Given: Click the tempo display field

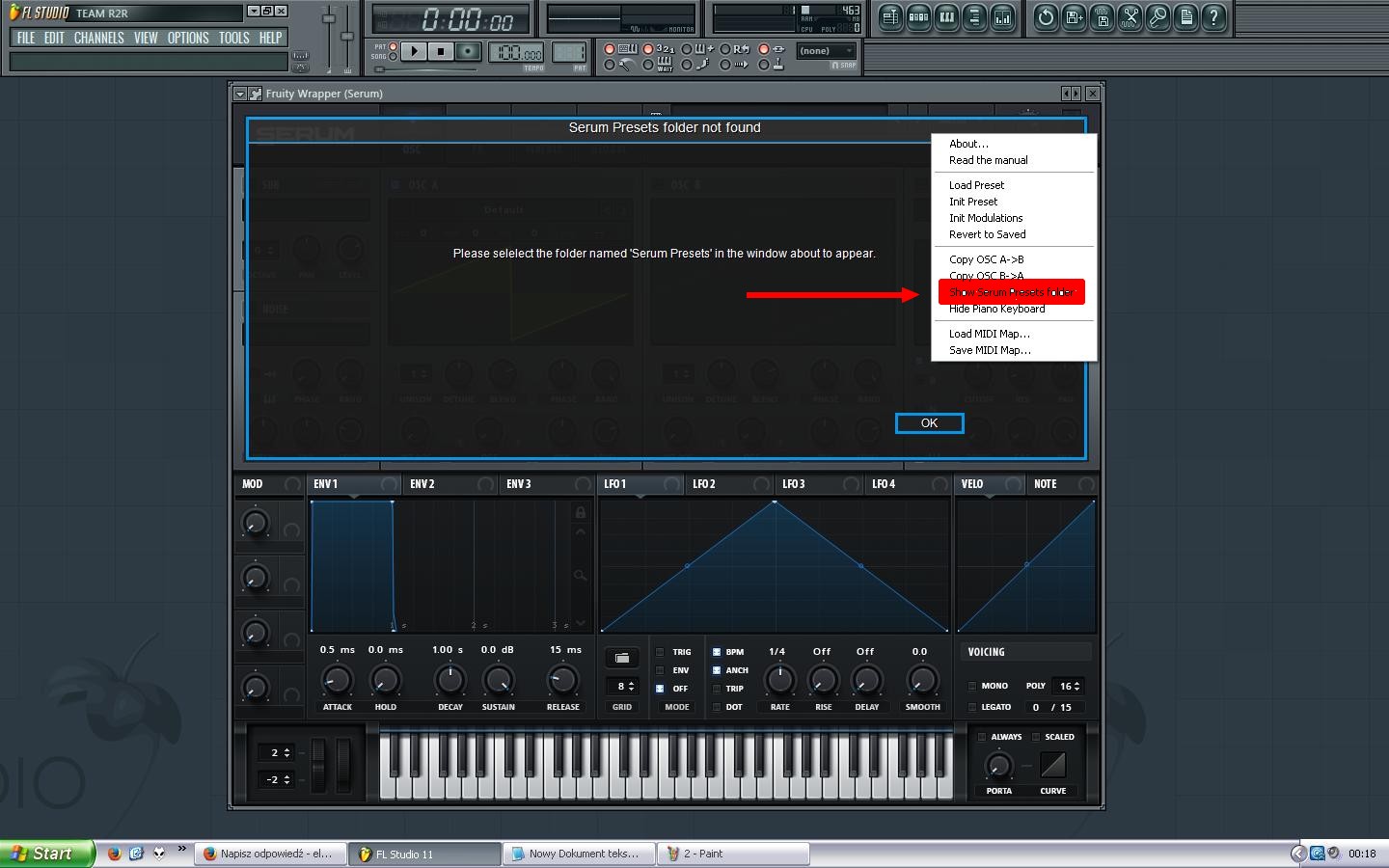Looking at the screenshot, I should click(515, 53).
